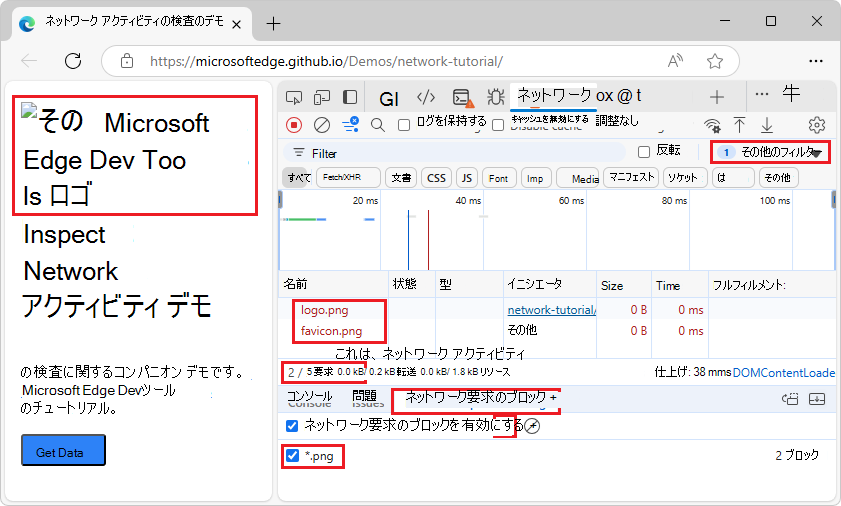Click browser refresh button
Screen dimensions: 841x506
(73, 61)
